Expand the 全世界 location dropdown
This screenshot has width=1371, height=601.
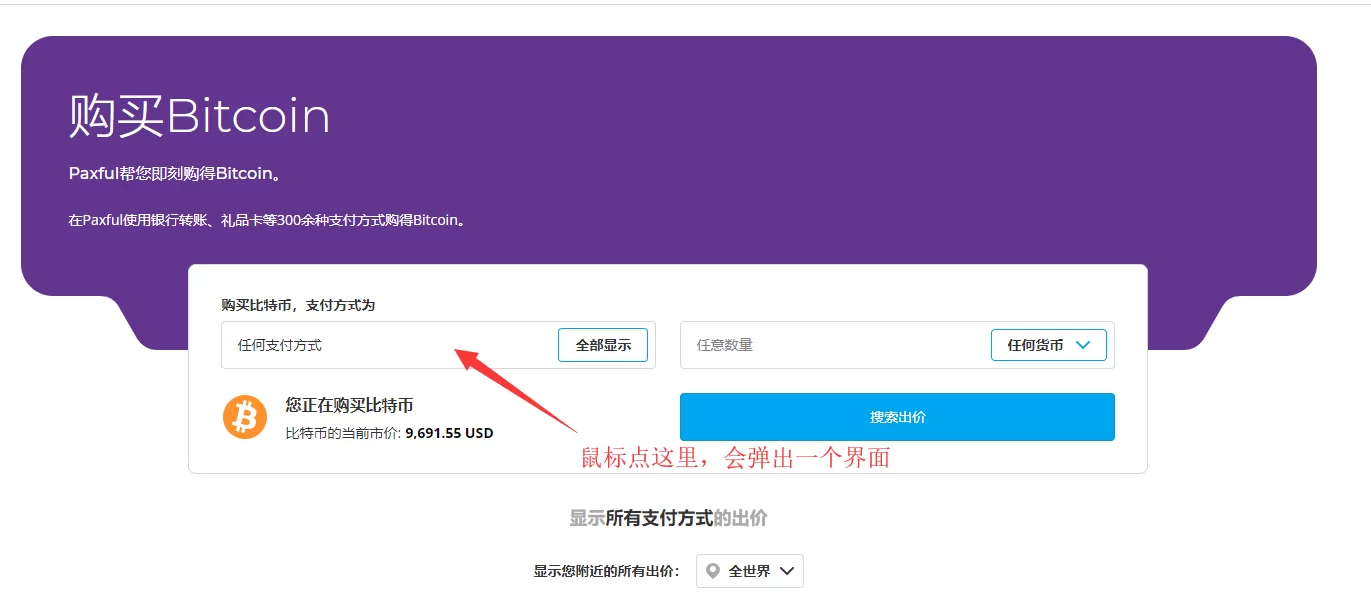tap(750, 571)
